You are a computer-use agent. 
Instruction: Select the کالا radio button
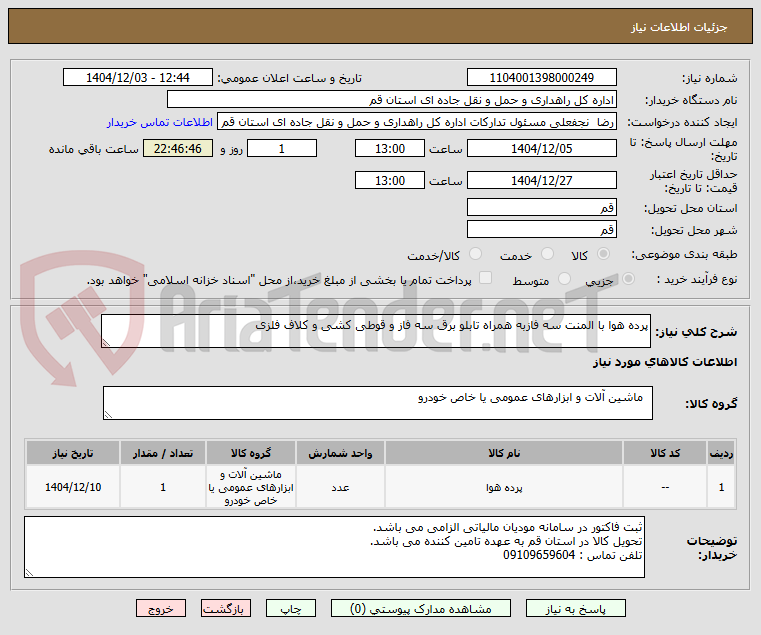(x=604, y=254)
